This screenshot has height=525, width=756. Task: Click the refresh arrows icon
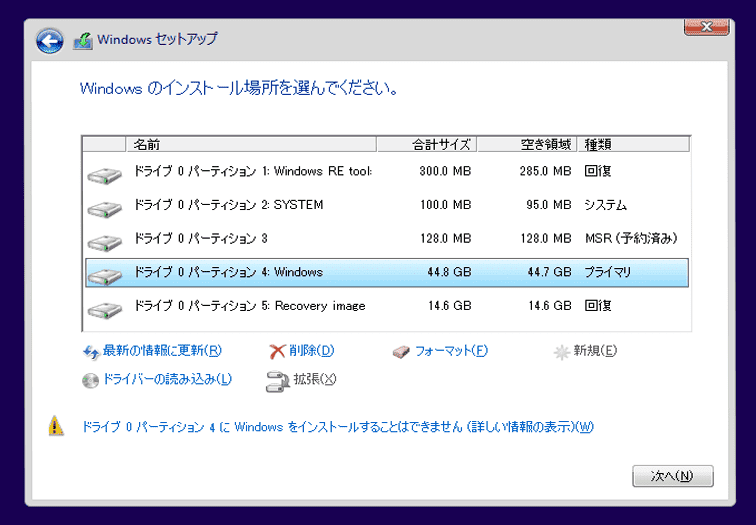tap(91, 352)
